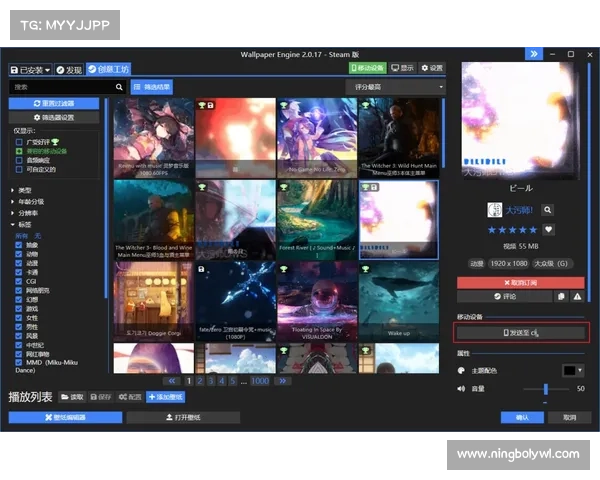Click the 读取 load playlist button
The height and width of the screenshot is (480, 600).
pyautogui.click(x=72, y=397)
